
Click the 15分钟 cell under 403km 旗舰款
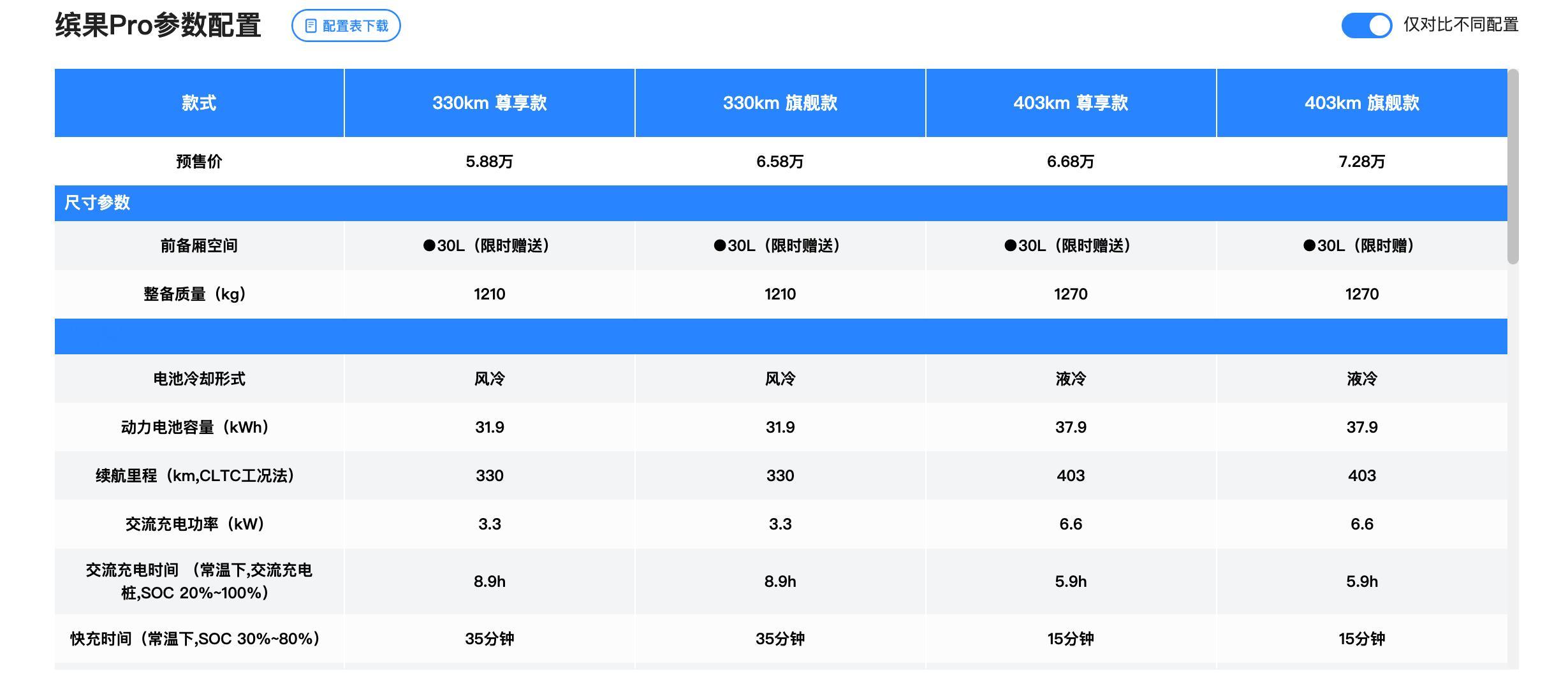1362,638
